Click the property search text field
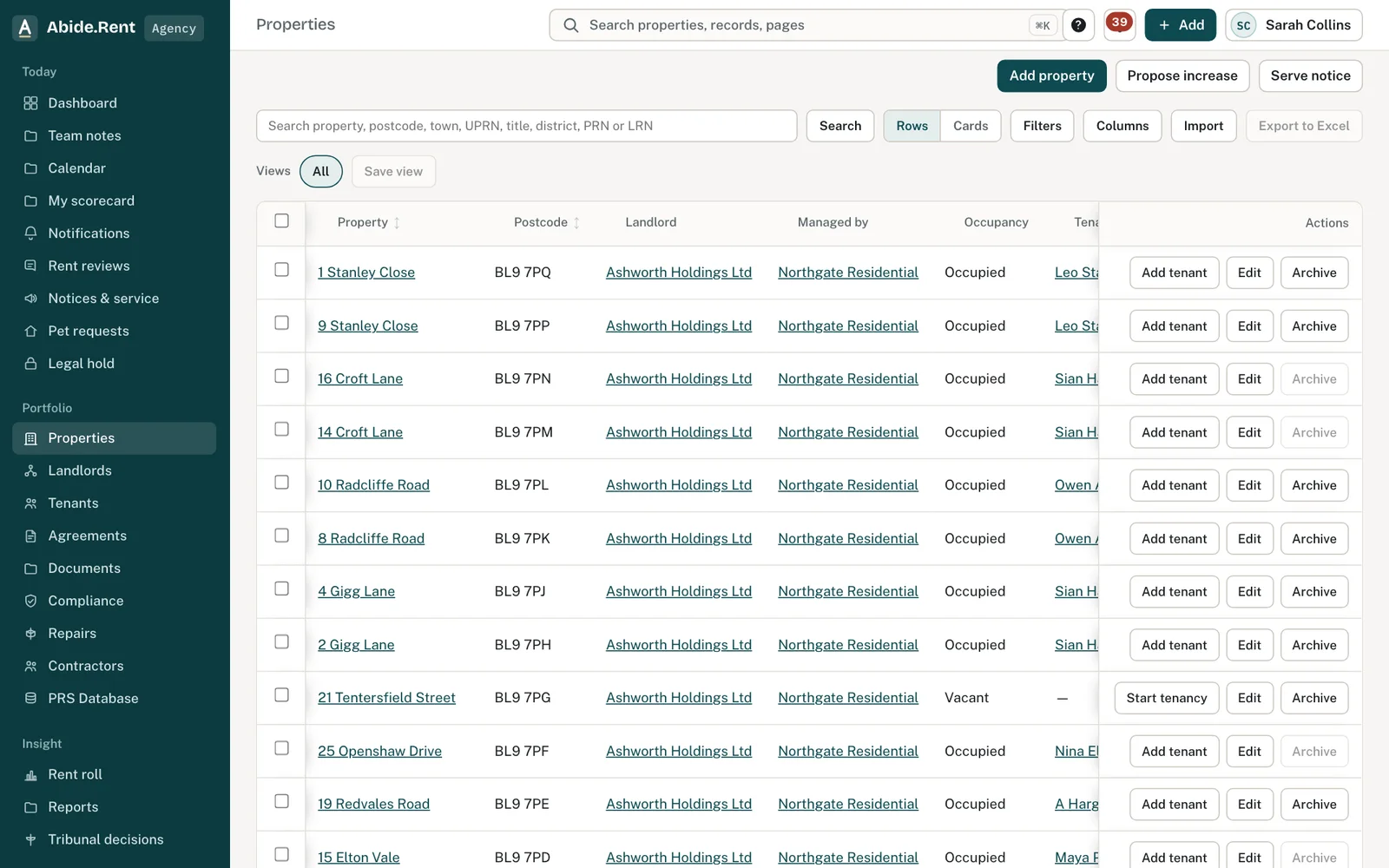Image resolution: width=1389 pixels, height=868 pixels. [x=526, y=126]
